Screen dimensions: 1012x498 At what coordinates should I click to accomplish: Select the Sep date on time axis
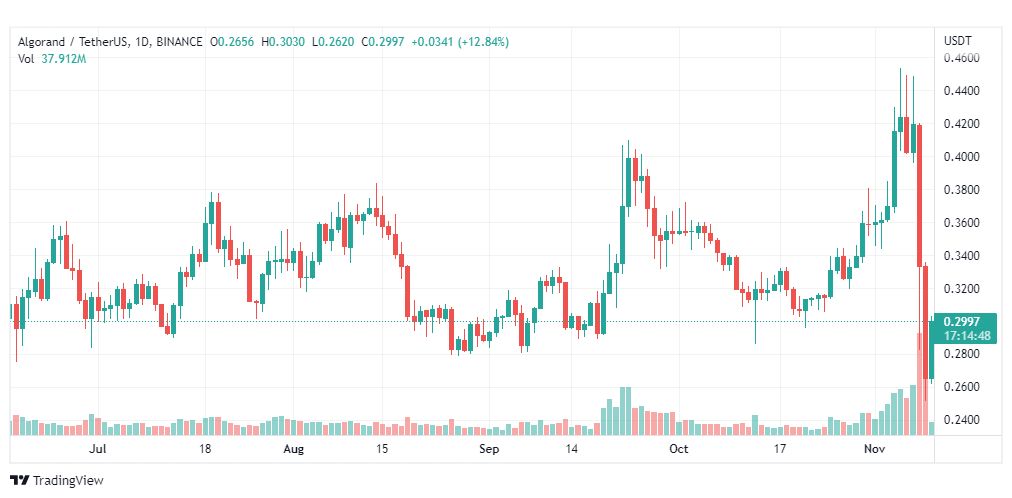coord(489,448)
